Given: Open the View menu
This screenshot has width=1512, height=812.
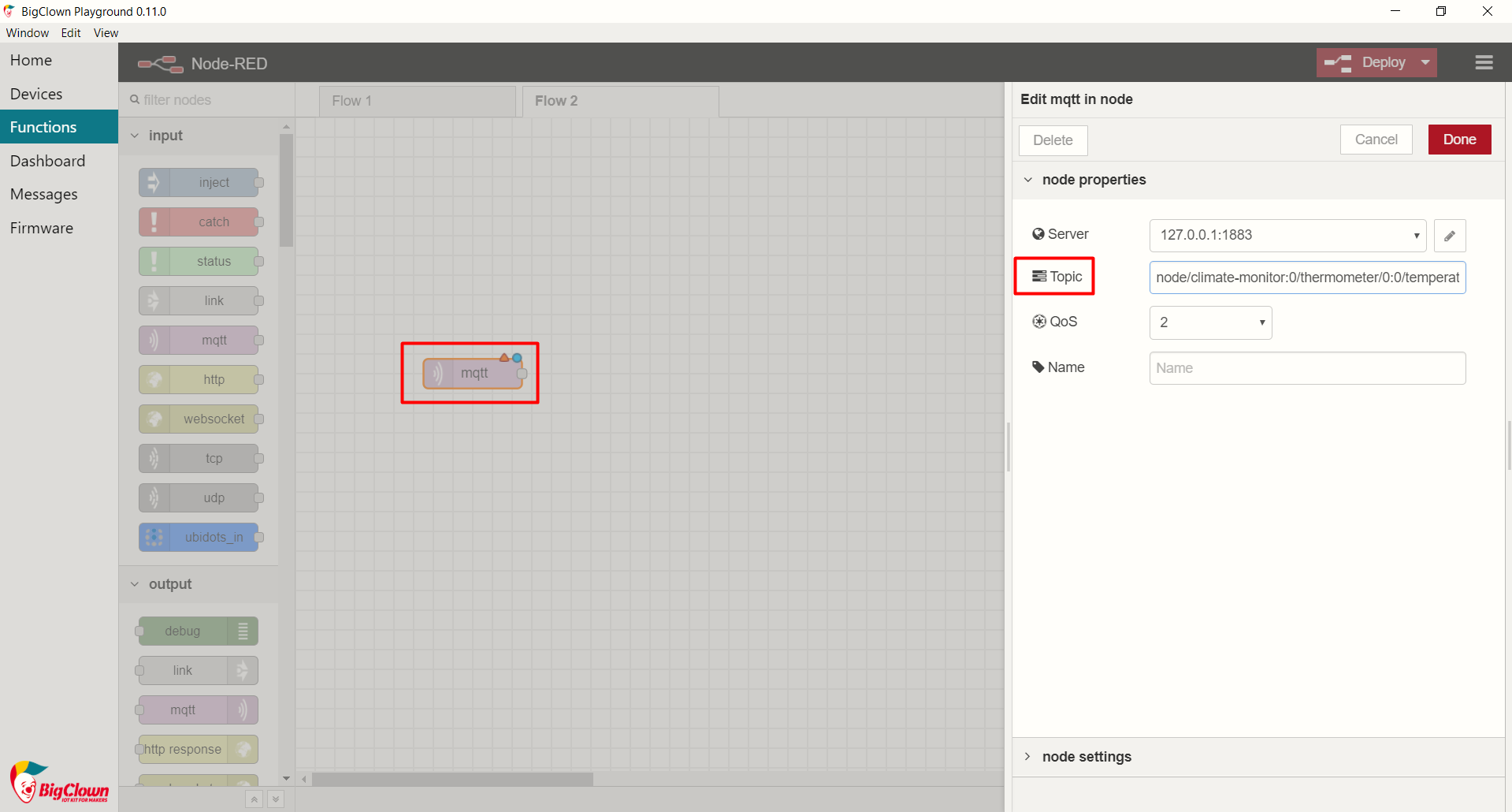Looking at the screenshot, I should [106, 32].
